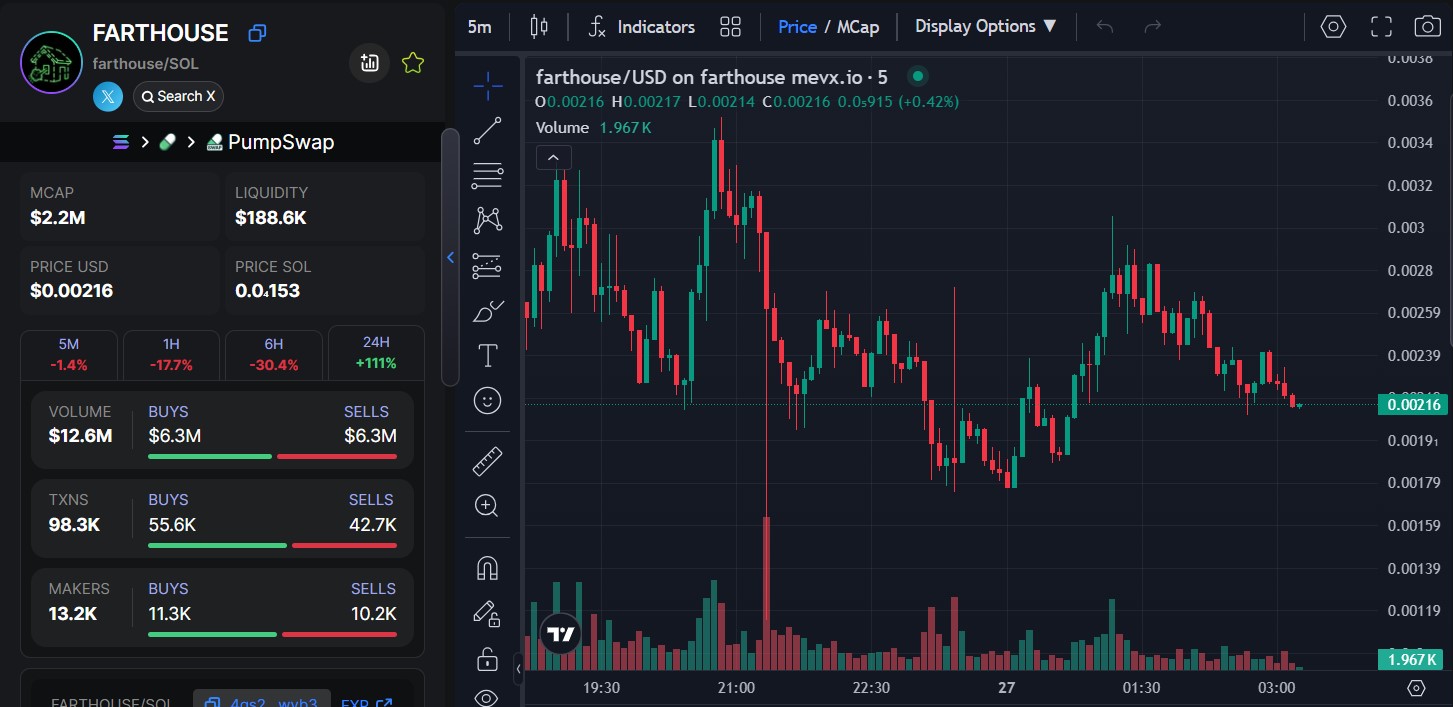Image resolution: width=1453 pixels, height=707 pixels.
Task: Click the volume label 1.967K on axis
Action: pos(1410,660)
